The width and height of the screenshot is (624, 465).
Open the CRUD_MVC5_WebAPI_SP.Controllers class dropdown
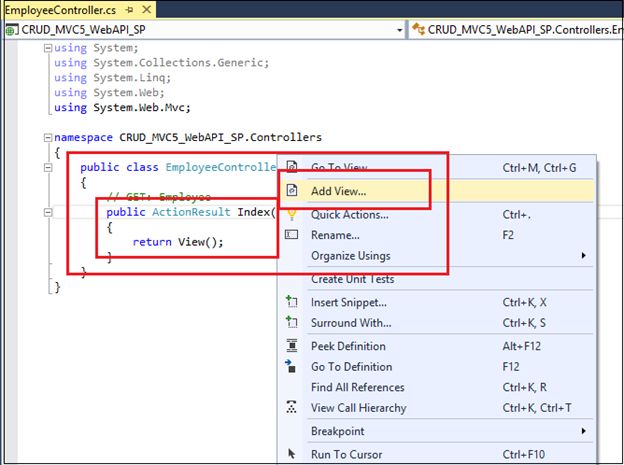(517, 30)
